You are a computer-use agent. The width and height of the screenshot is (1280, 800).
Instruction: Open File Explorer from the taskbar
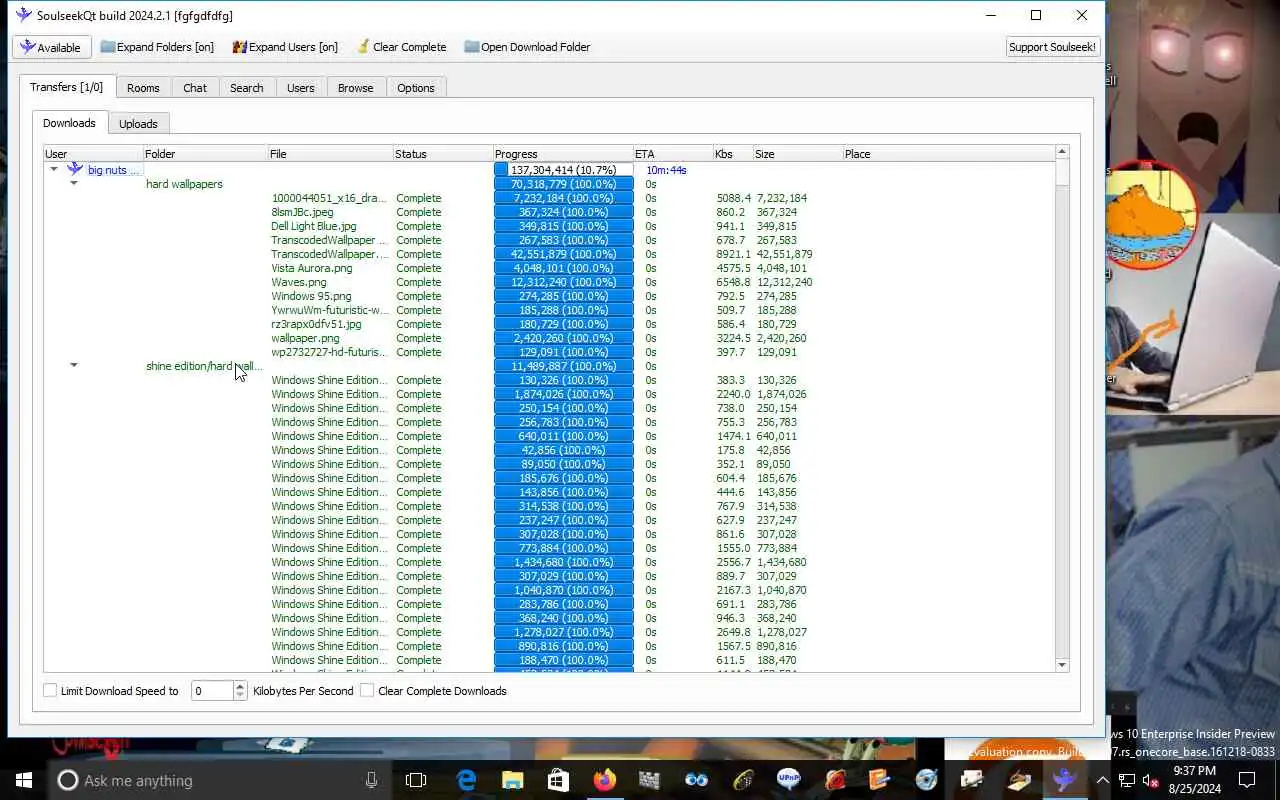pyautogui.click(x=512, y=780)
